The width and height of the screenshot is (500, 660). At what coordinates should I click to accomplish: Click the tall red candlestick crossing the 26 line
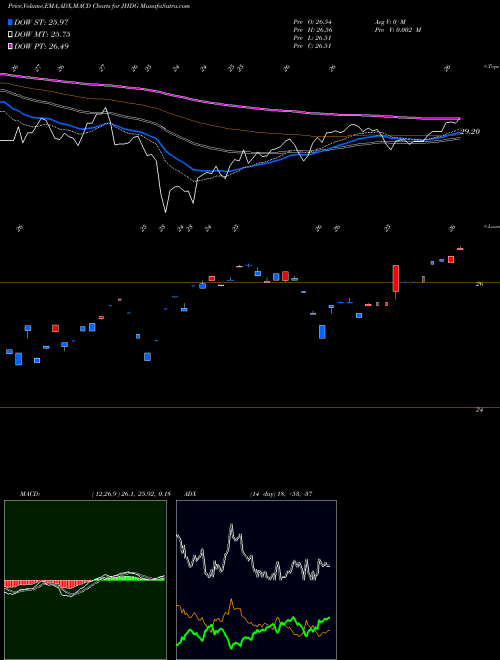(x=396, y=278)
